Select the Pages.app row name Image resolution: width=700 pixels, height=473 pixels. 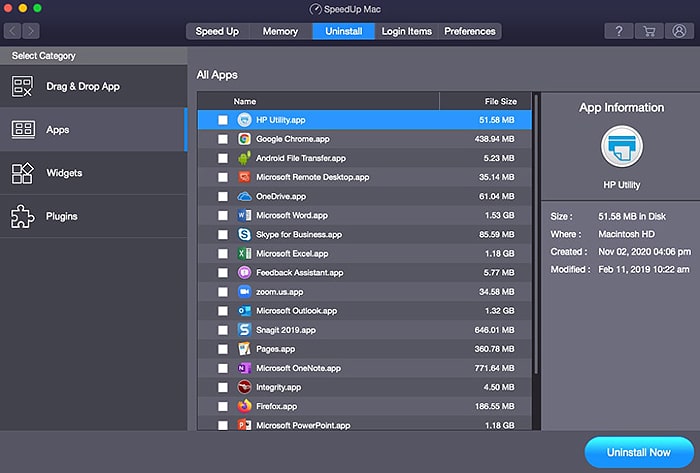(x=275, y=349)
